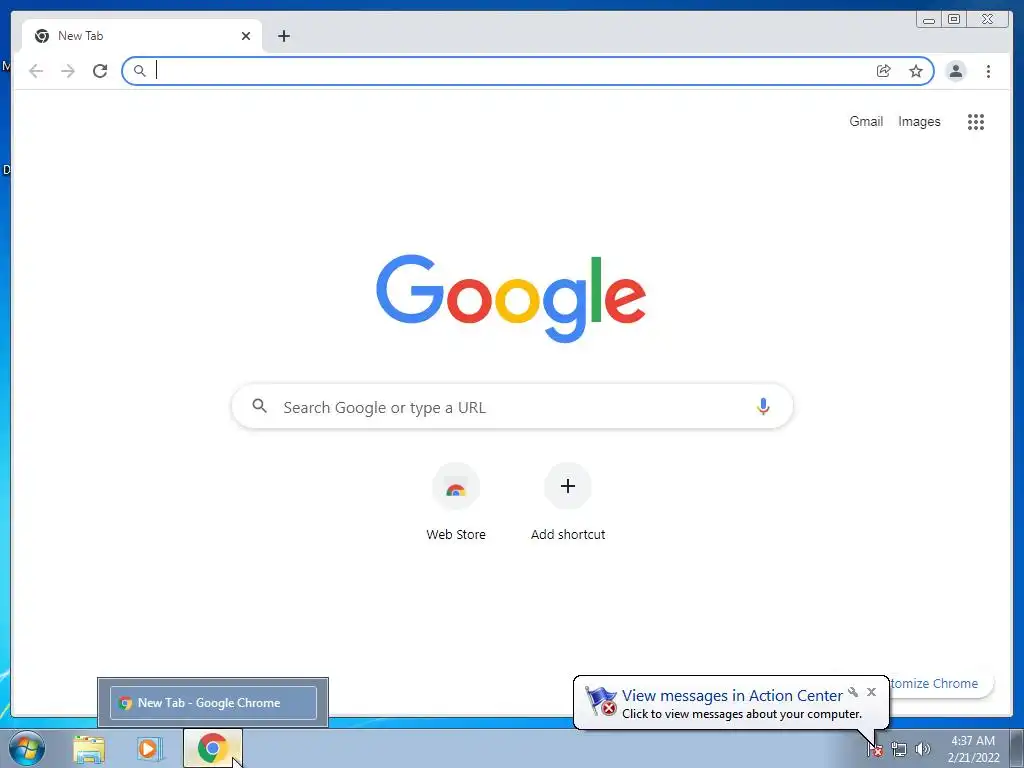Click the search icon inside the Google search box
The width and height of the screenshot is (1024, 768).
click(259, 406)
